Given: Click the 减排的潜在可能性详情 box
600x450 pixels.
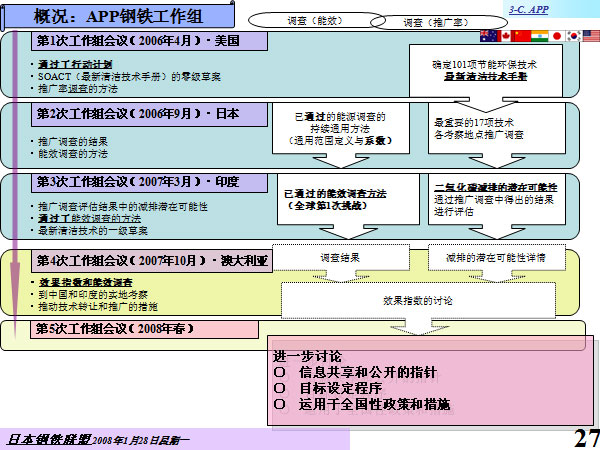Looking at the screenshot, I should 496,257.
